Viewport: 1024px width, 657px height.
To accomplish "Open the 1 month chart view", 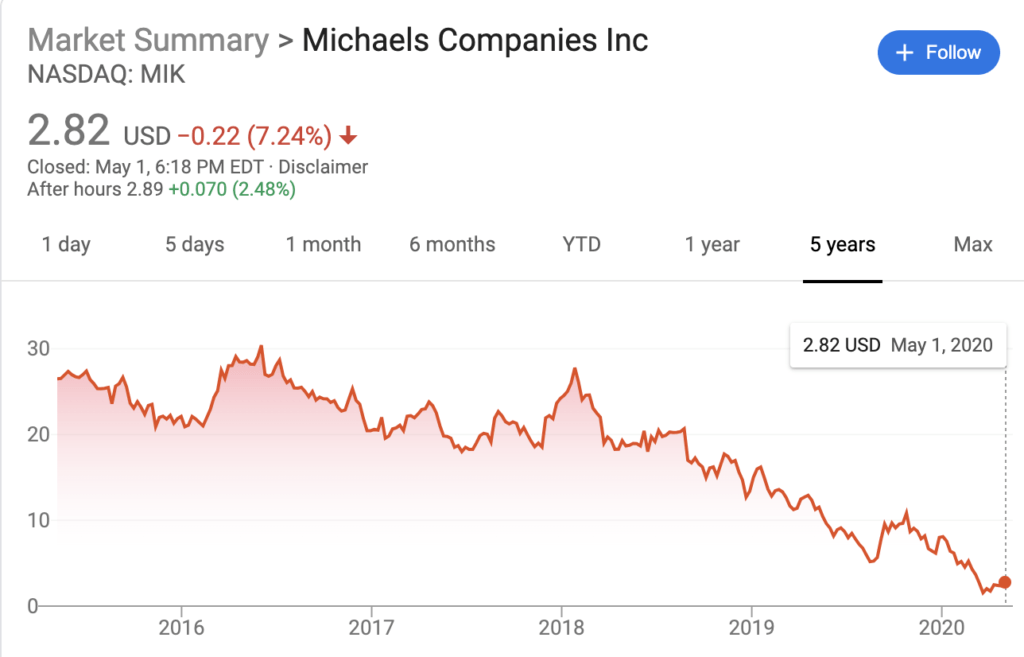I will (x=323, y=244).
